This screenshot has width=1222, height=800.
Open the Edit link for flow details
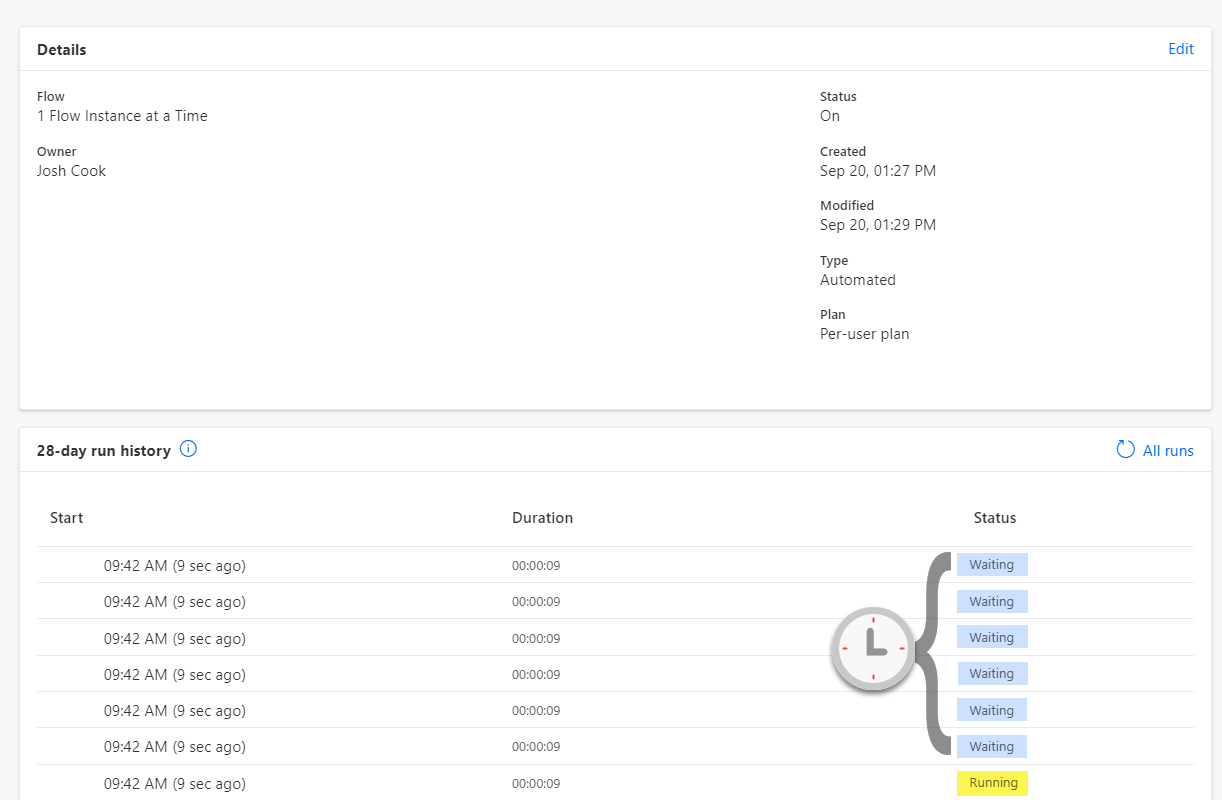pyautogui.click(x=1181, y=48)
